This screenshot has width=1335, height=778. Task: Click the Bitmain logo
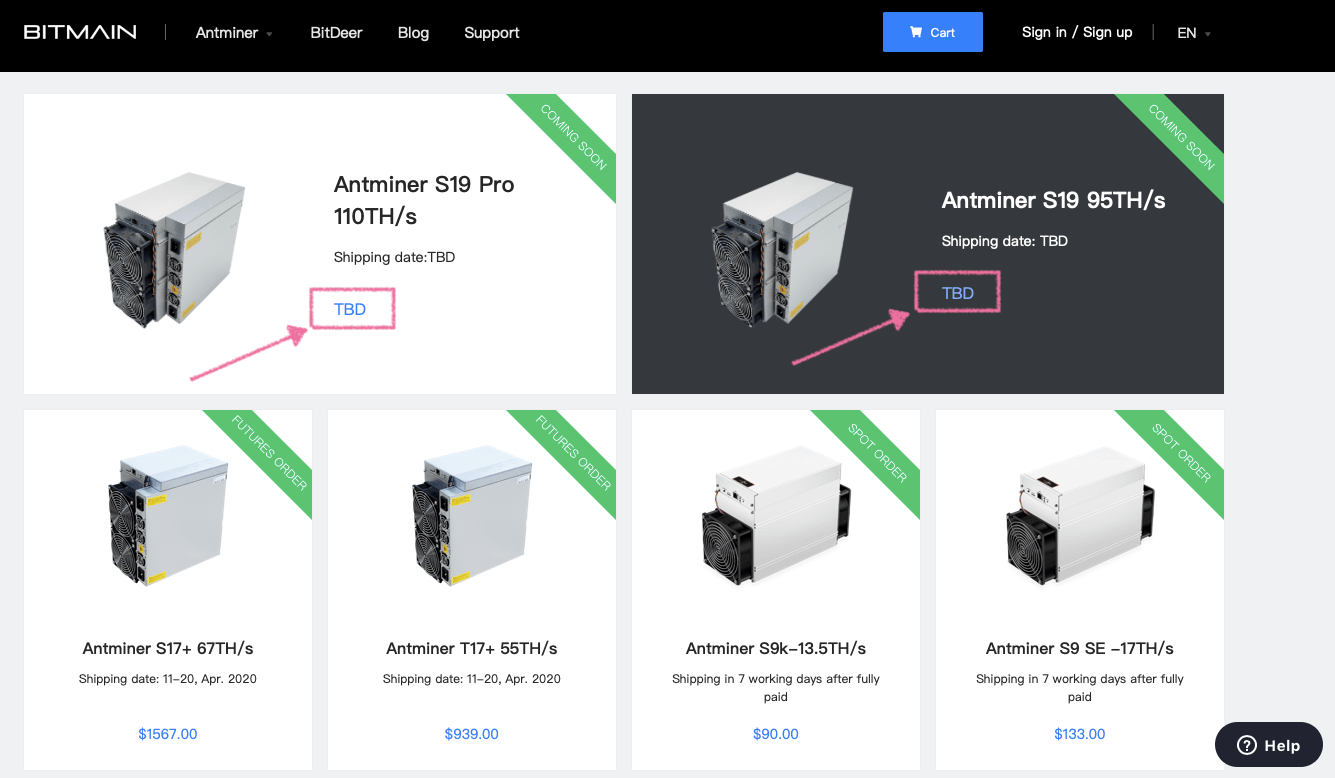pyautogui.click(x=80, y=32)
